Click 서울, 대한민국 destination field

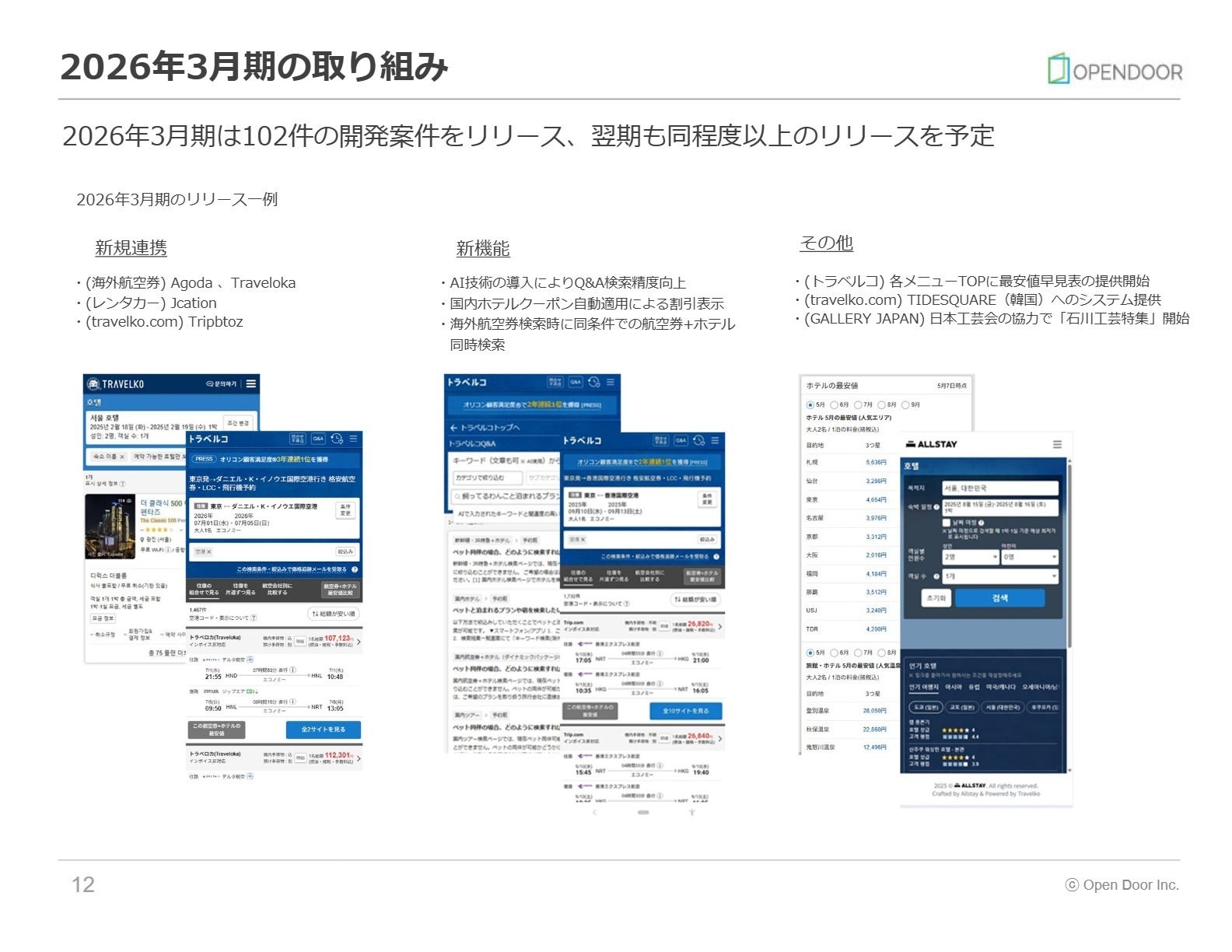pos(999,488)
